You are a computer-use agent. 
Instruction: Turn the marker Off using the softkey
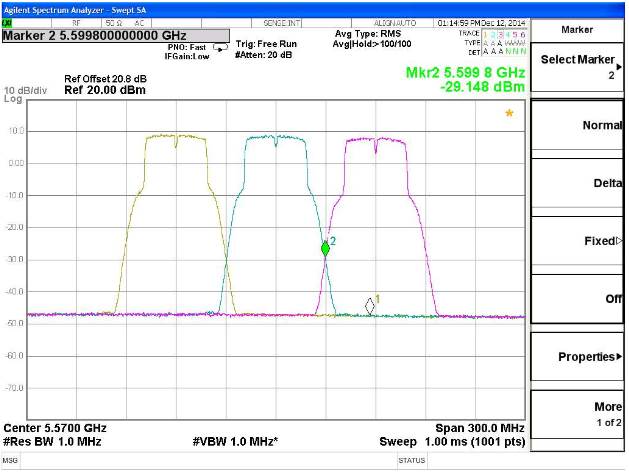[x=577, y=299]
